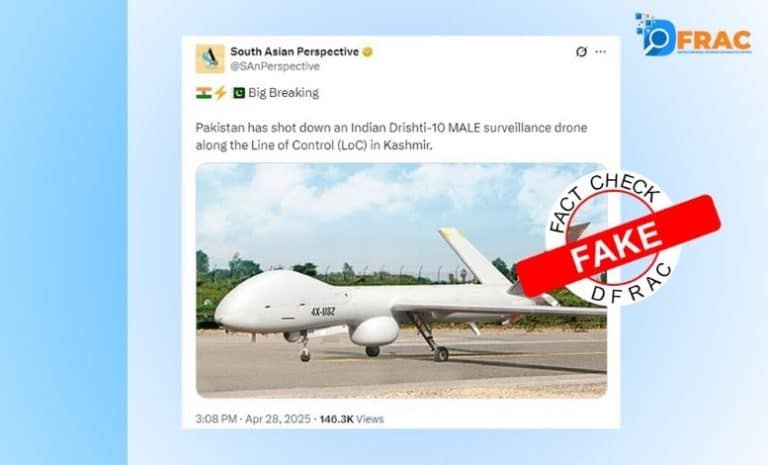This screenshot has width=768, height=465.
Task: Click the 4X-USZ marking on the drone
Action: 323,311
